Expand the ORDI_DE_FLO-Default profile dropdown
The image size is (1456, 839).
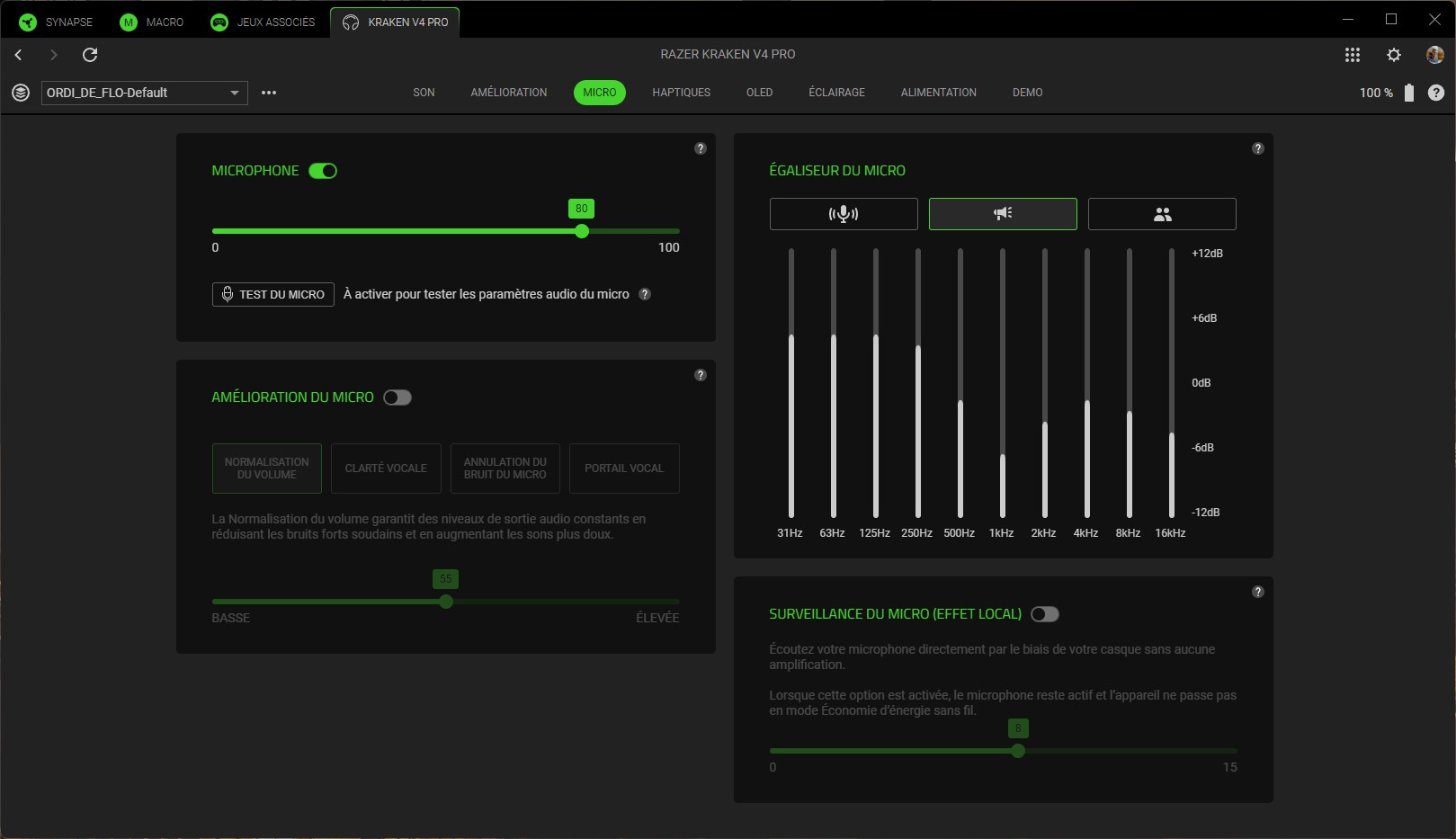pos(145,93)
